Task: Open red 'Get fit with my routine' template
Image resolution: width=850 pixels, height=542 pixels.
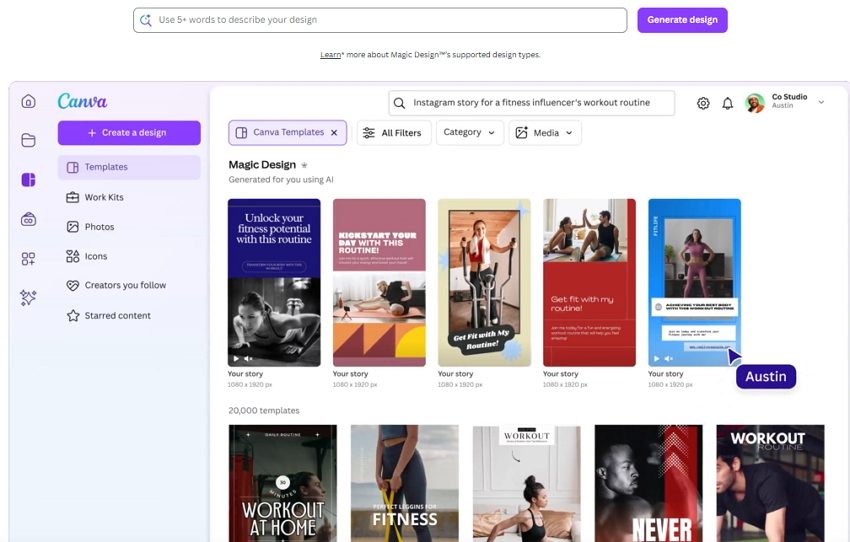Action: point(589,282)
